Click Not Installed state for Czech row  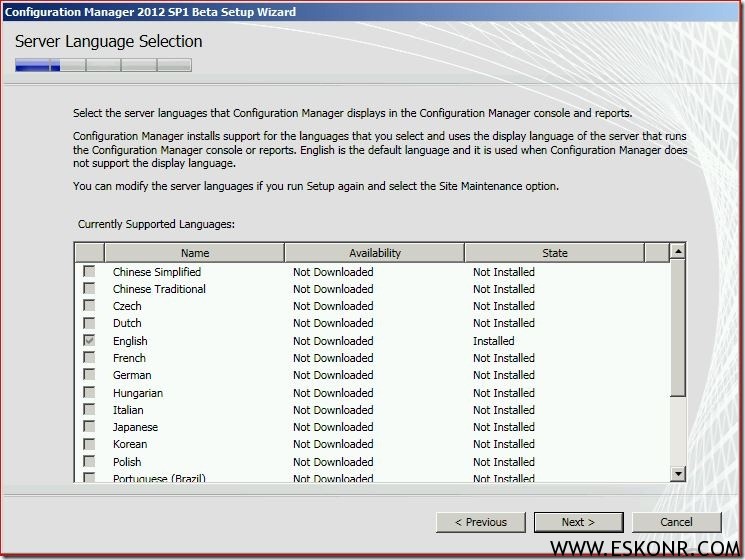[504, 306]
